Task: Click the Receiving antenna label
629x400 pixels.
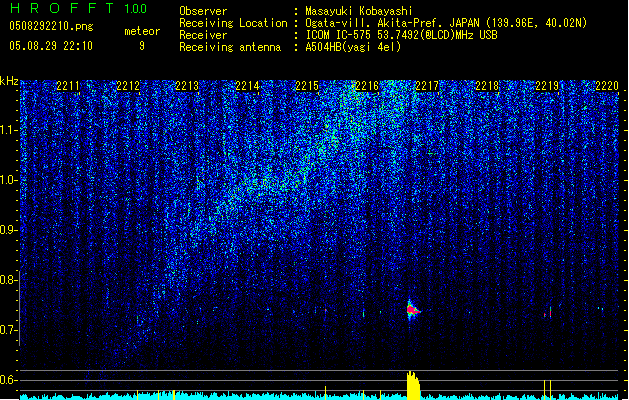Action: coord(230,47)
